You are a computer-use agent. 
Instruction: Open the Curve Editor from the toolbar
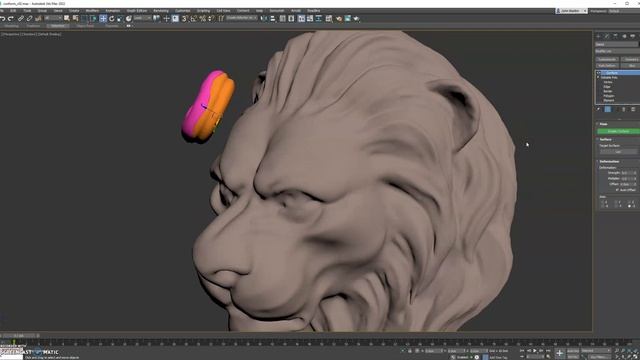(x=310, y=18)
